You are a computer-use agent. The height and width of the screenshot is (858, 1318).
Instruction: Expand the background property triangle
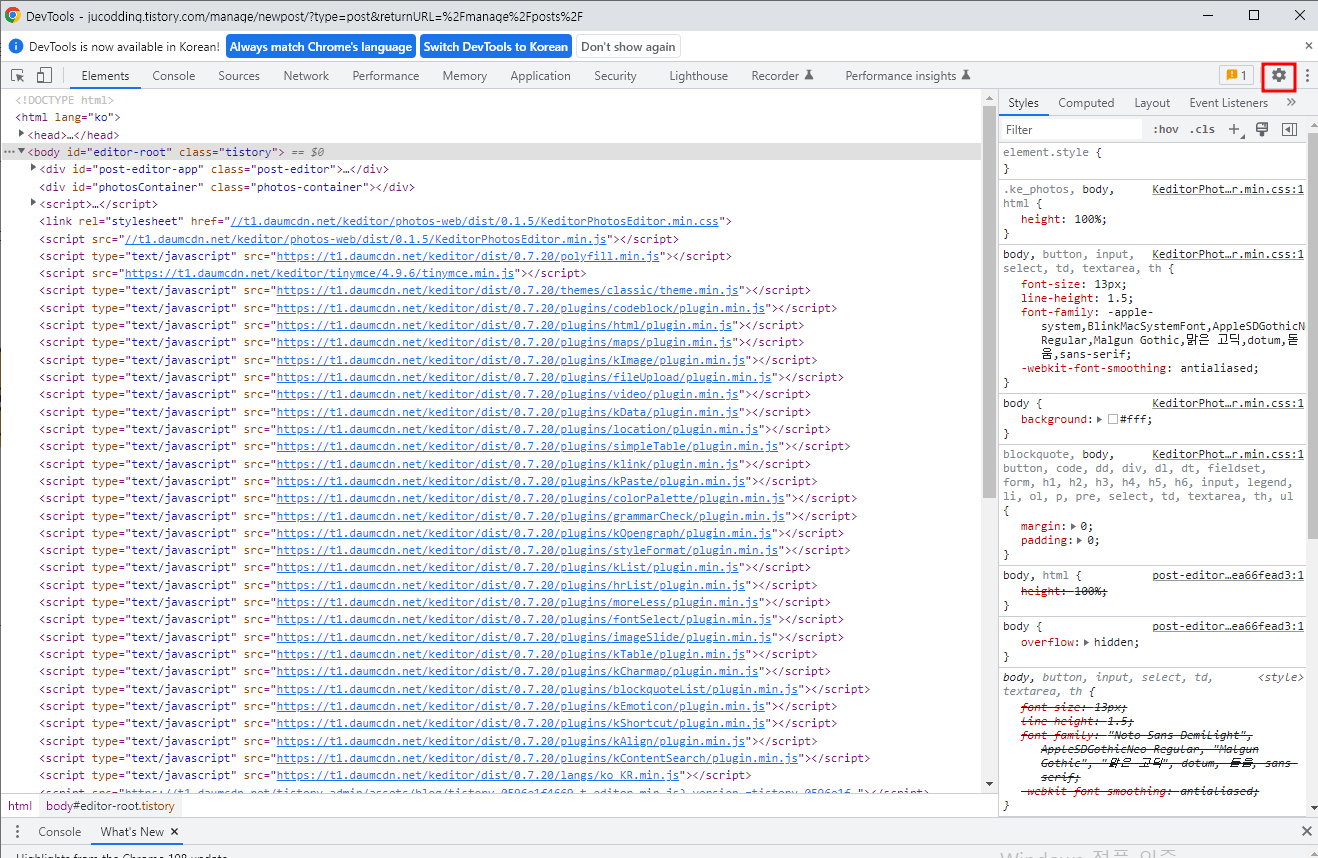click(x=1100, y=420)
